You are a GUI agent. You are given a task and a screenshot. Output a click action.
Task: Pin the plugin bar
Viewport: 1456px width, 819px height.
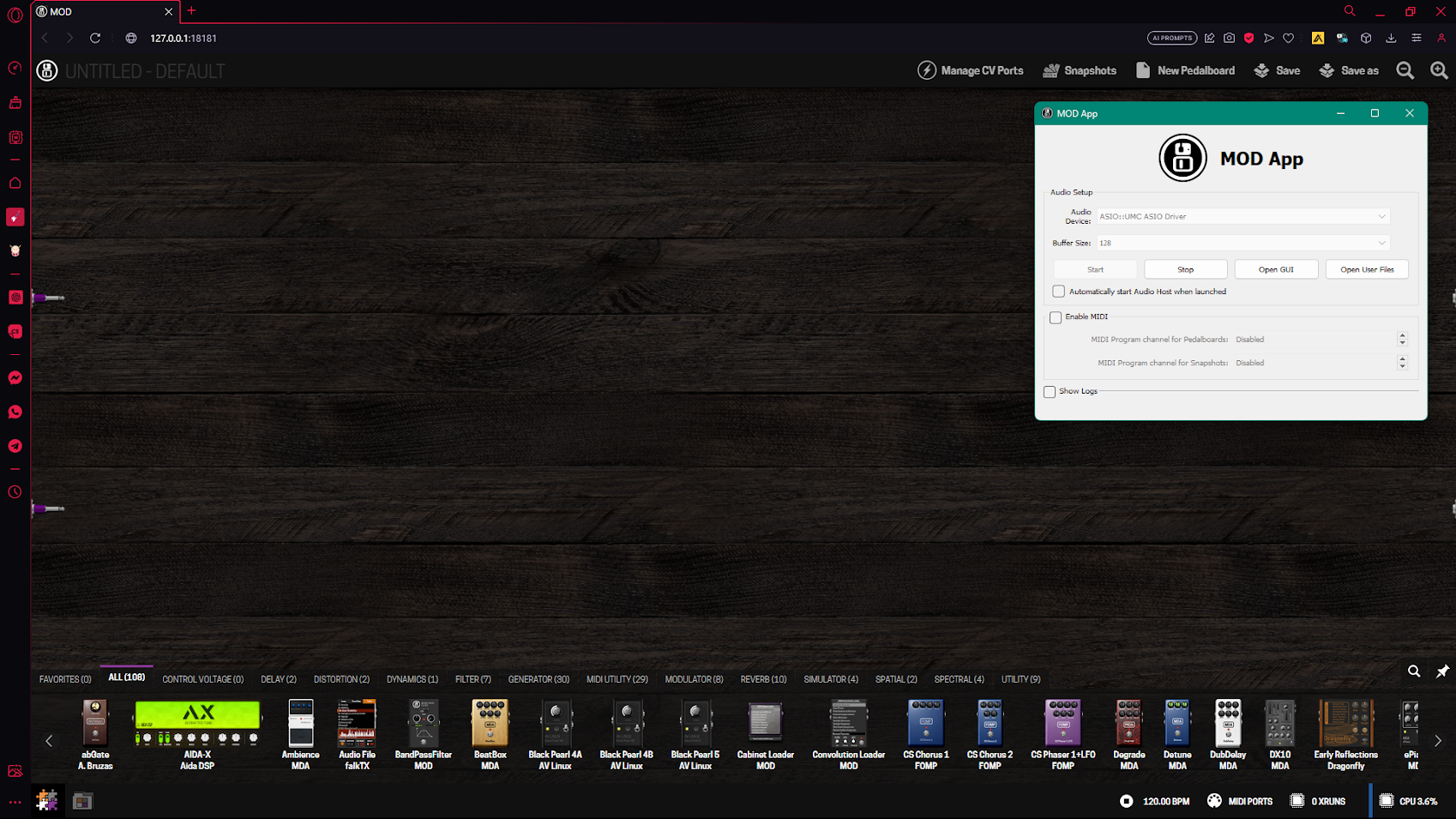point(1442,671)
